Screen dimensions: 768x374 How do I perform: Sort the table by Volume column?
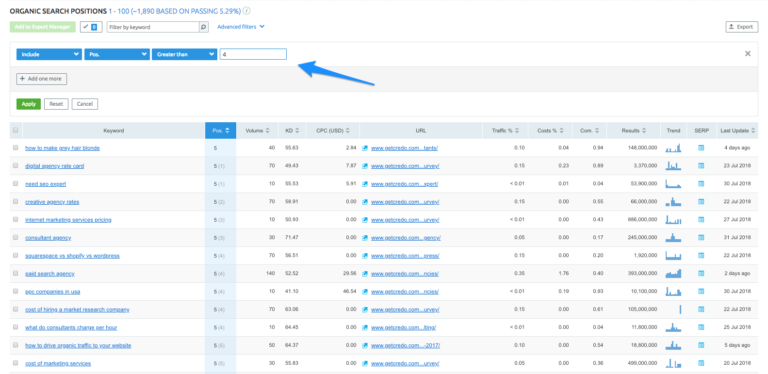tap(257, 131)
